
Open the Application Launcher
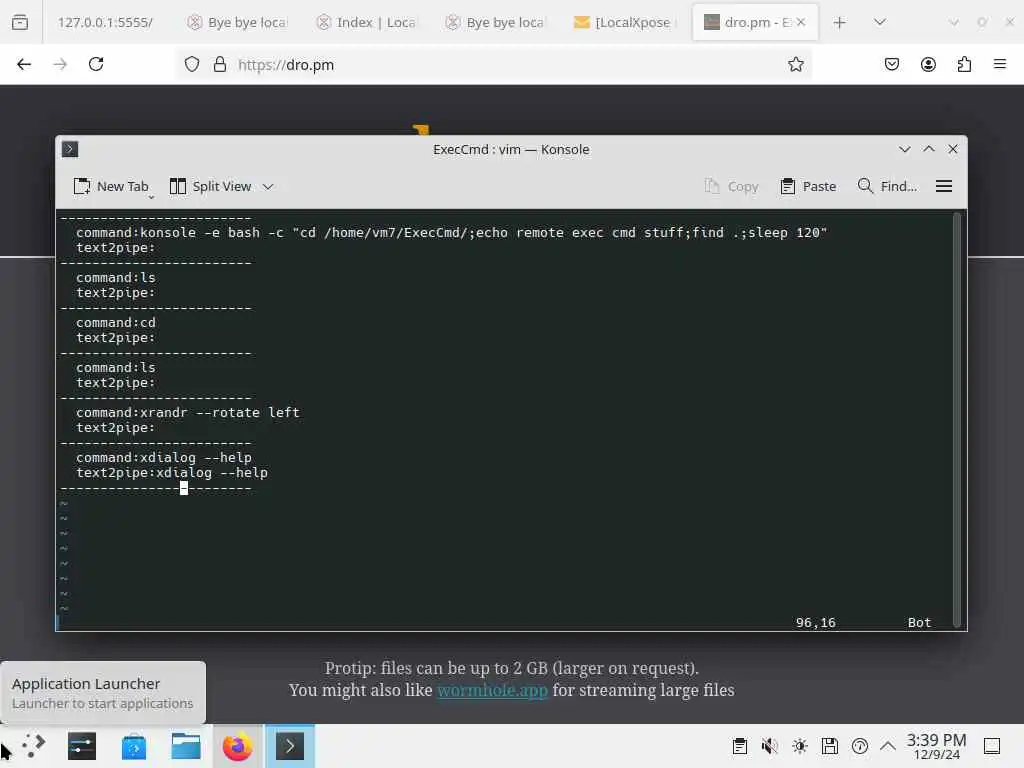(x=33, y=746)
